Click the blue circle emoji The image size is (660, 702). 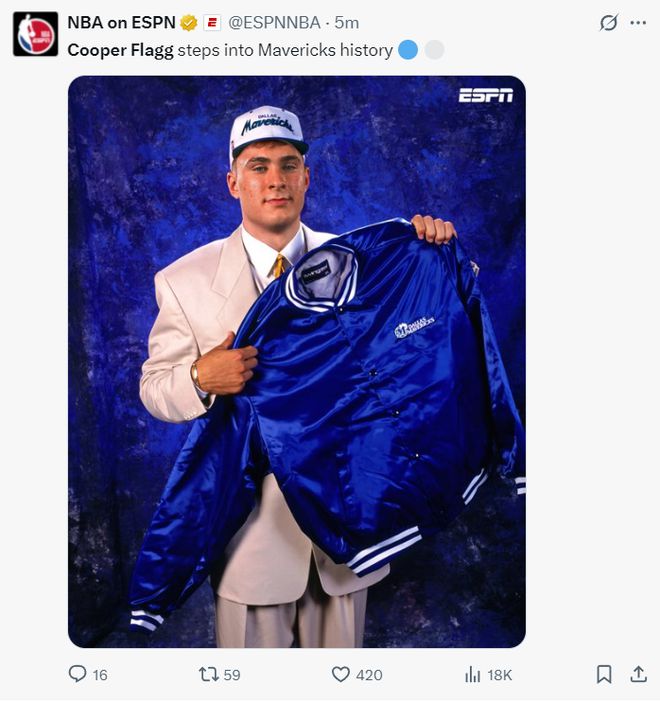(407, 49)
